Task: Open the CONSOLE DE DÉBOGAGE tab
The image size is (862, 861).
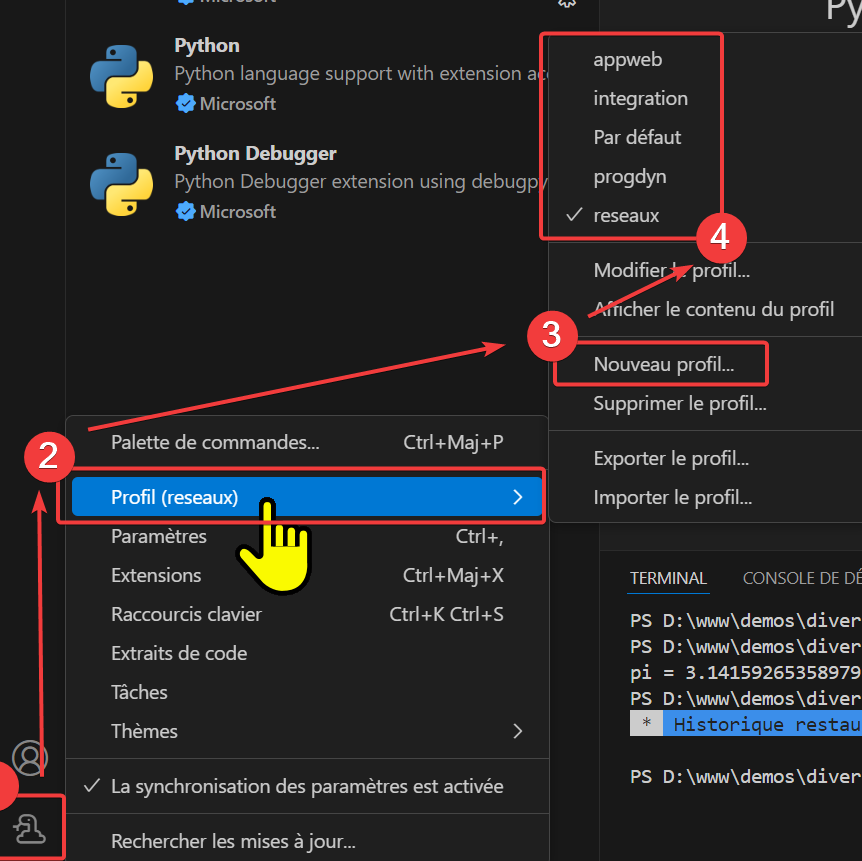Action: tap(801, 578)
